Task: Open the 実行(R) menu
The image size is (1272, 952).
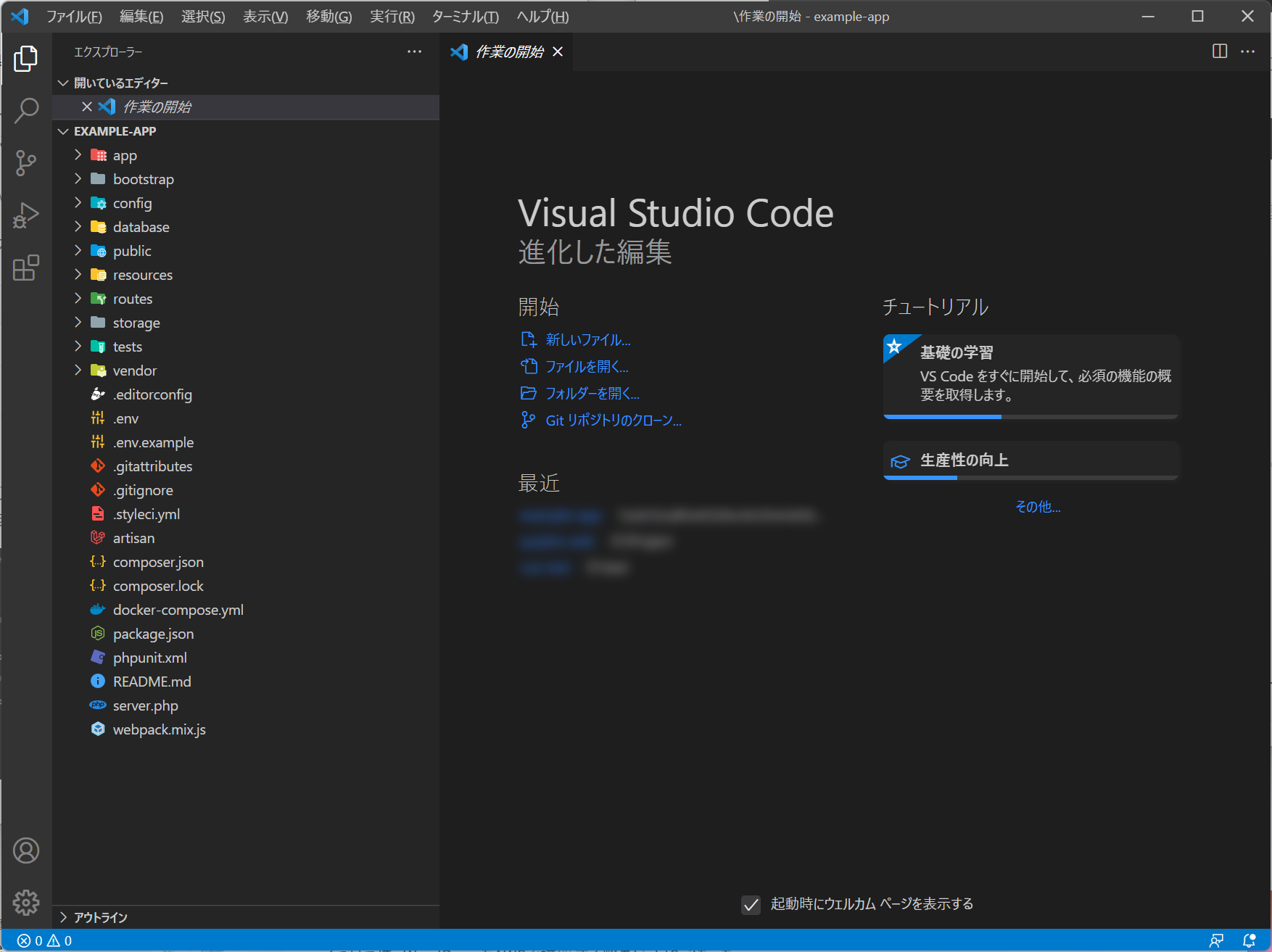Action: [x=392, y=16]
